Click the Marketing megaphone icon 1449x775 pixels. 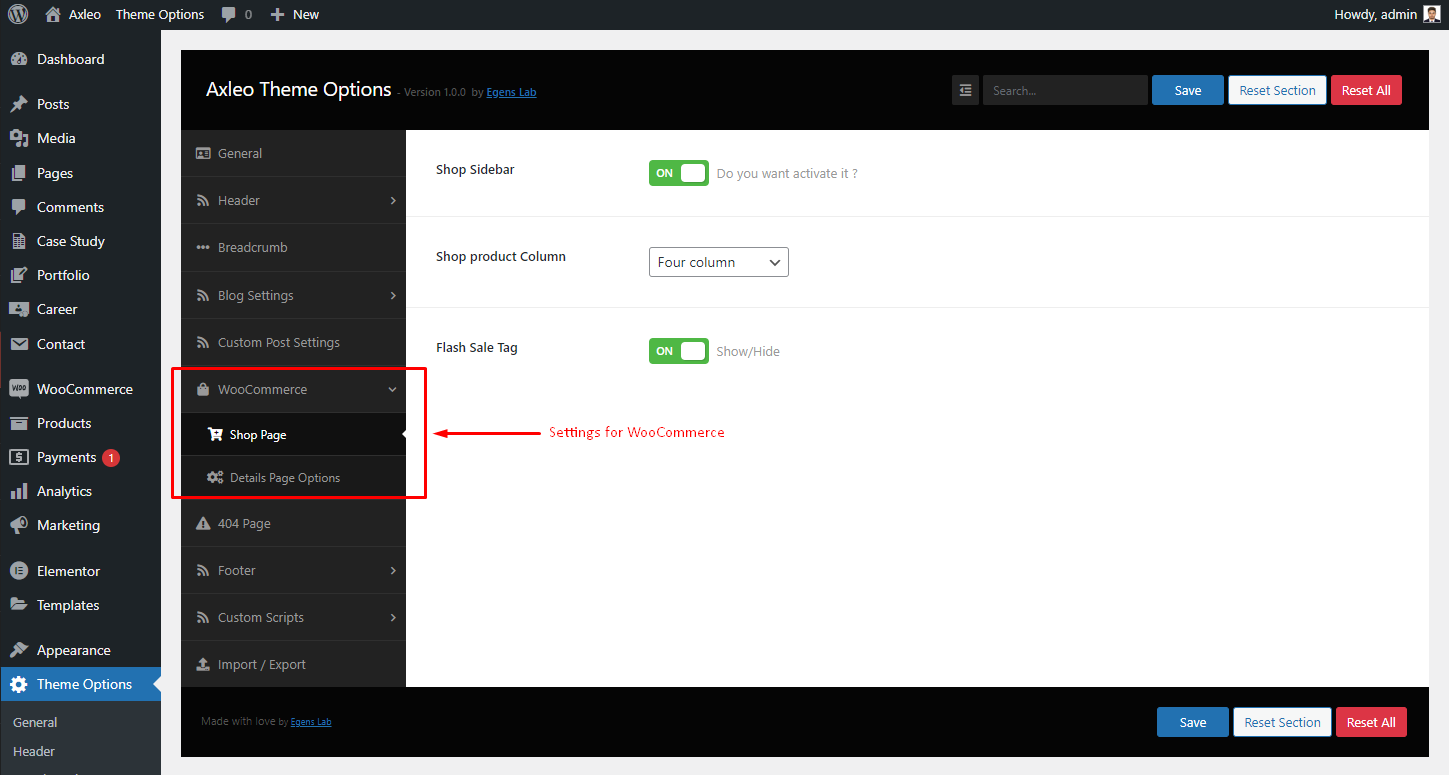tap(19, 525)
